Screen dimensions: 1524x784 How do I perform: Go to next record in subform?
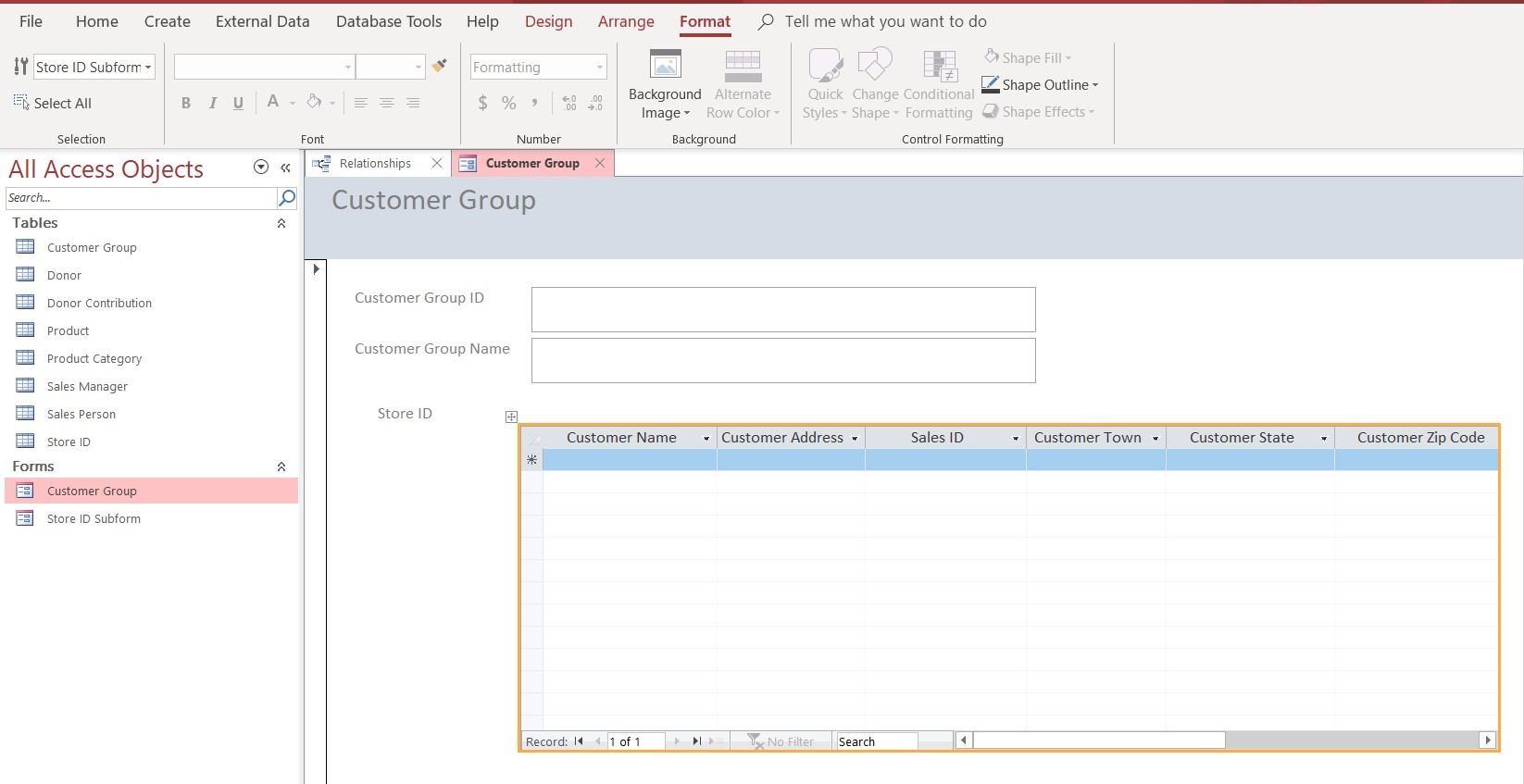[677, 741]
